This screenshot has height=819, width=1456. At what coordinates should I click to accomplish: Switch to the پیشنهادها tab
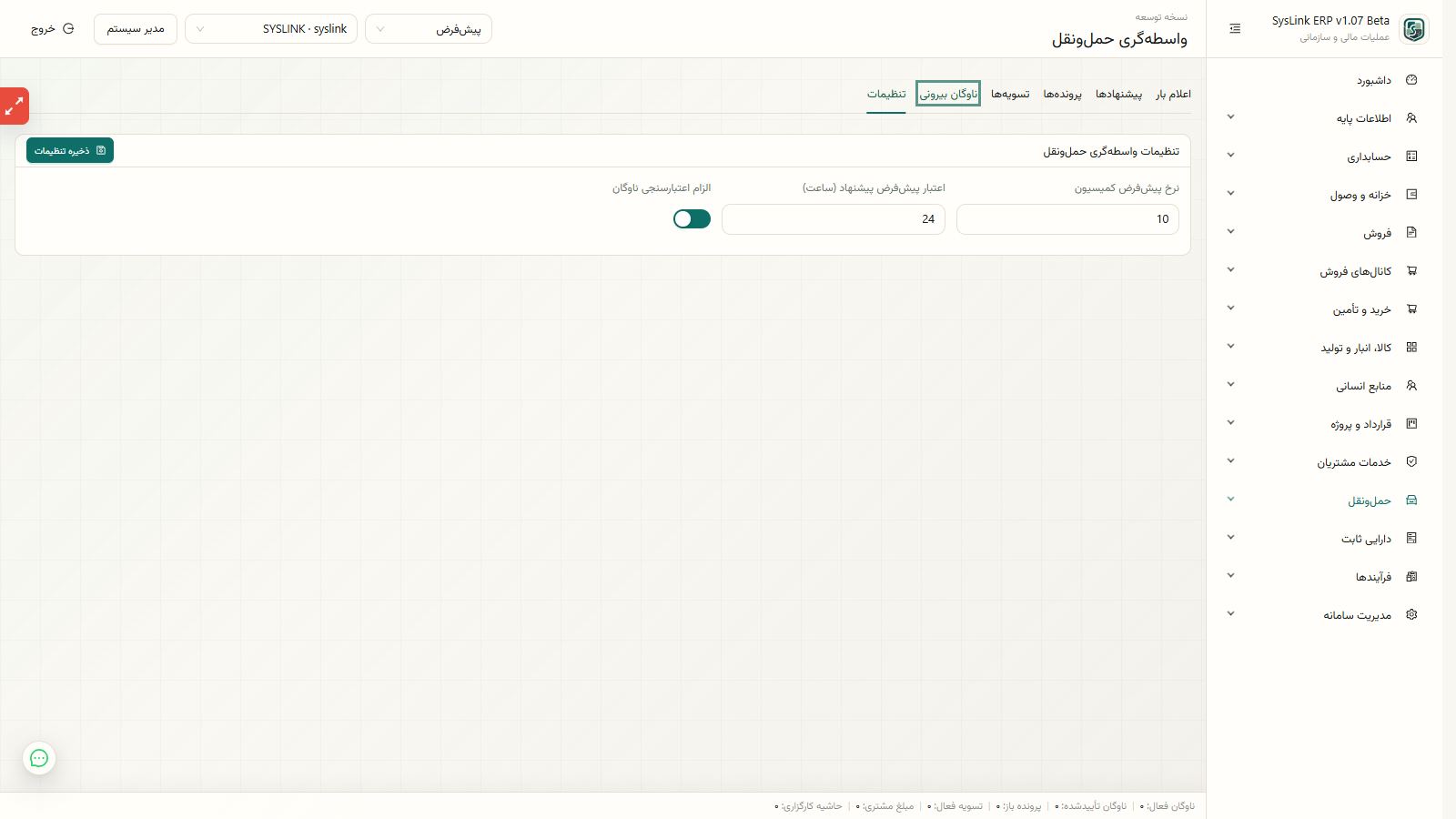click(x=1118, y=94)
